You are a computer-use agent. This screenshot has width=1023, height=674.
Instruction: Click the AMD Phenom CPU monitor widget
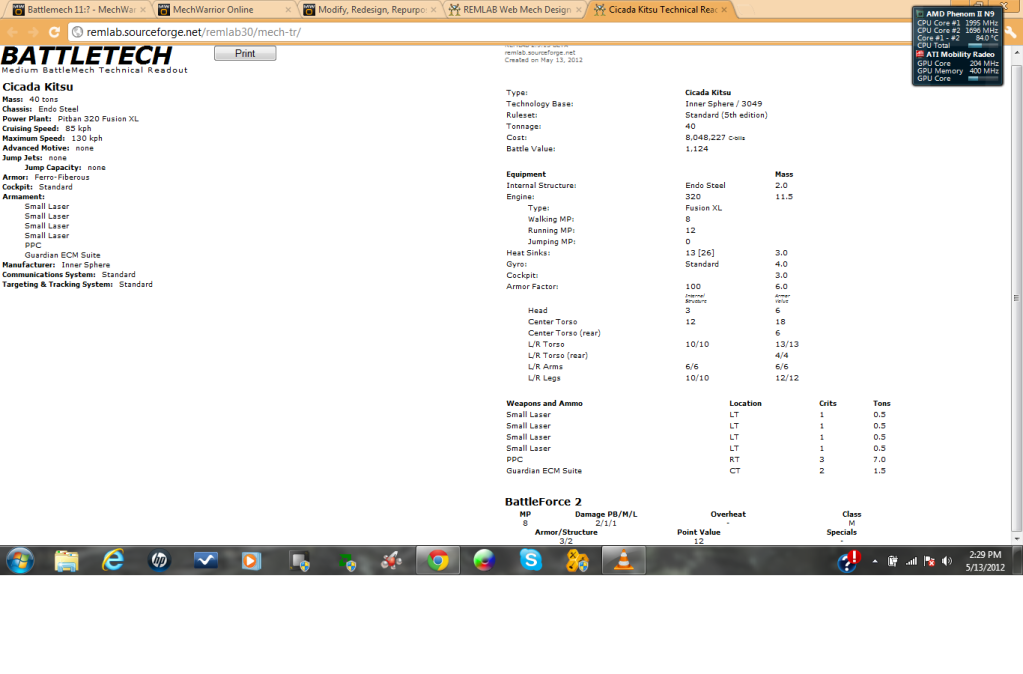[x=957, y=46]
